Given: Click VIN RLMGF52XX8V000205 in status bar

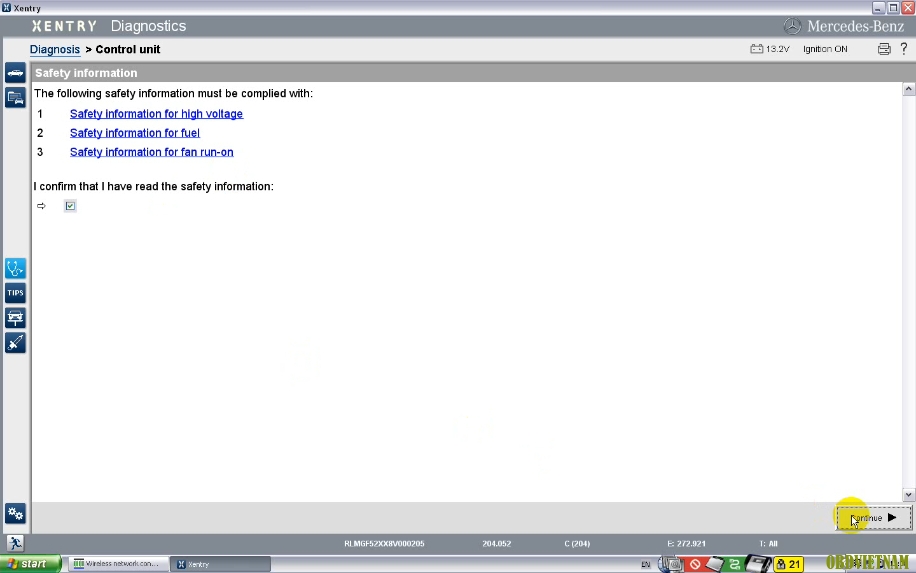Looking at the screenshot, I should 384,544.
